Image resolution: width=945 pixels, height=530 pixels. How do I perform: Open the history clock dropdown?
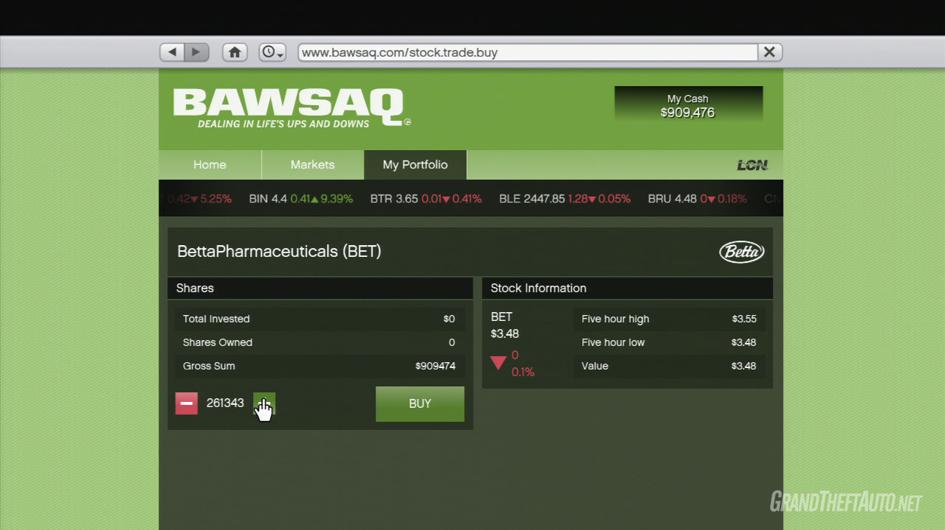point(272,52)
